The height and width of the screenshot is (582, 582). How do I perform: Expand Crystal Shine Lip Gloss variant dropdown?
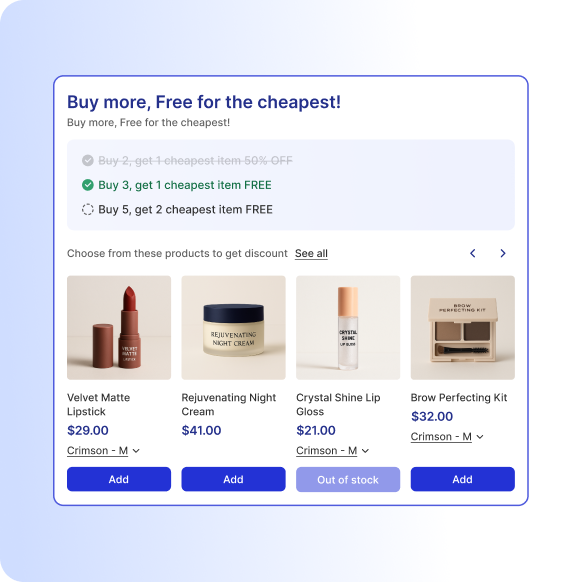click(333, 451)
